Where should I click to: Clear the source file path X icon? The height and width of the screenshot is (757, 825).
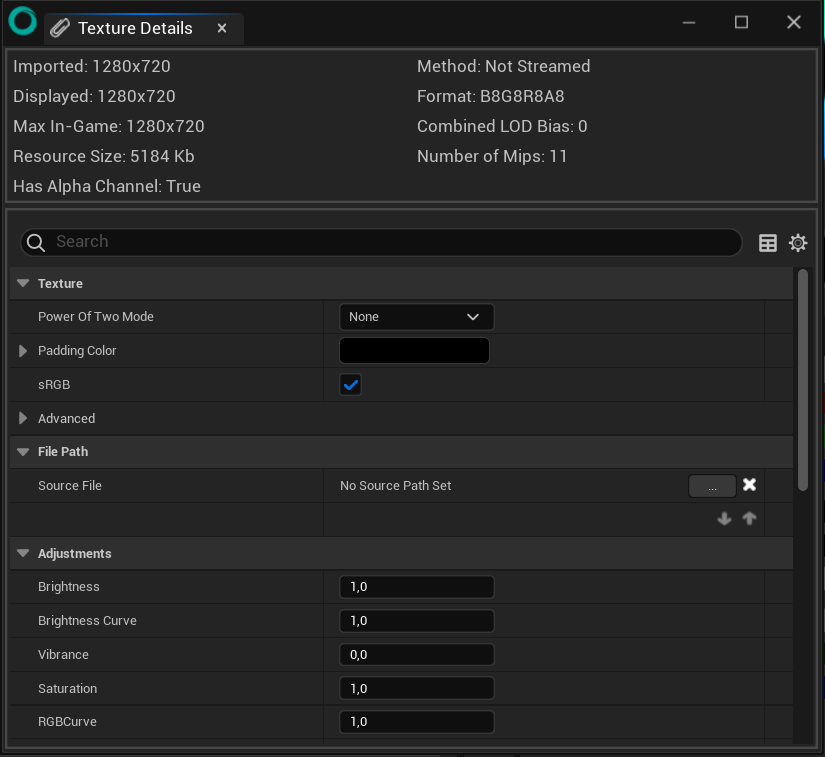click(x=749, y=485)
